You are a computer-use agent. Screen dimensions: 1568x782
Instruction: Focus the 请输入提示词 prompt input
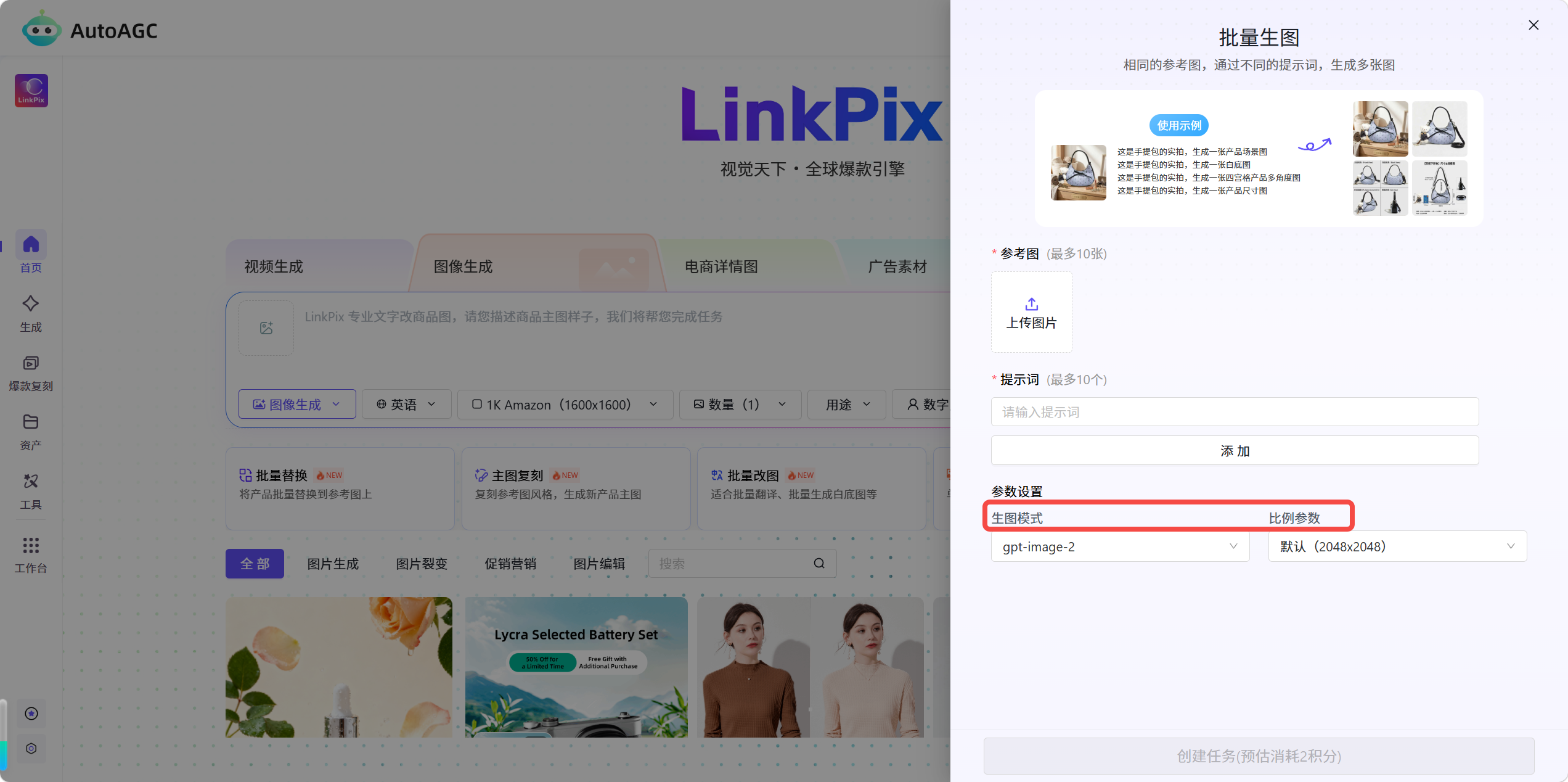coord(1235,411)
